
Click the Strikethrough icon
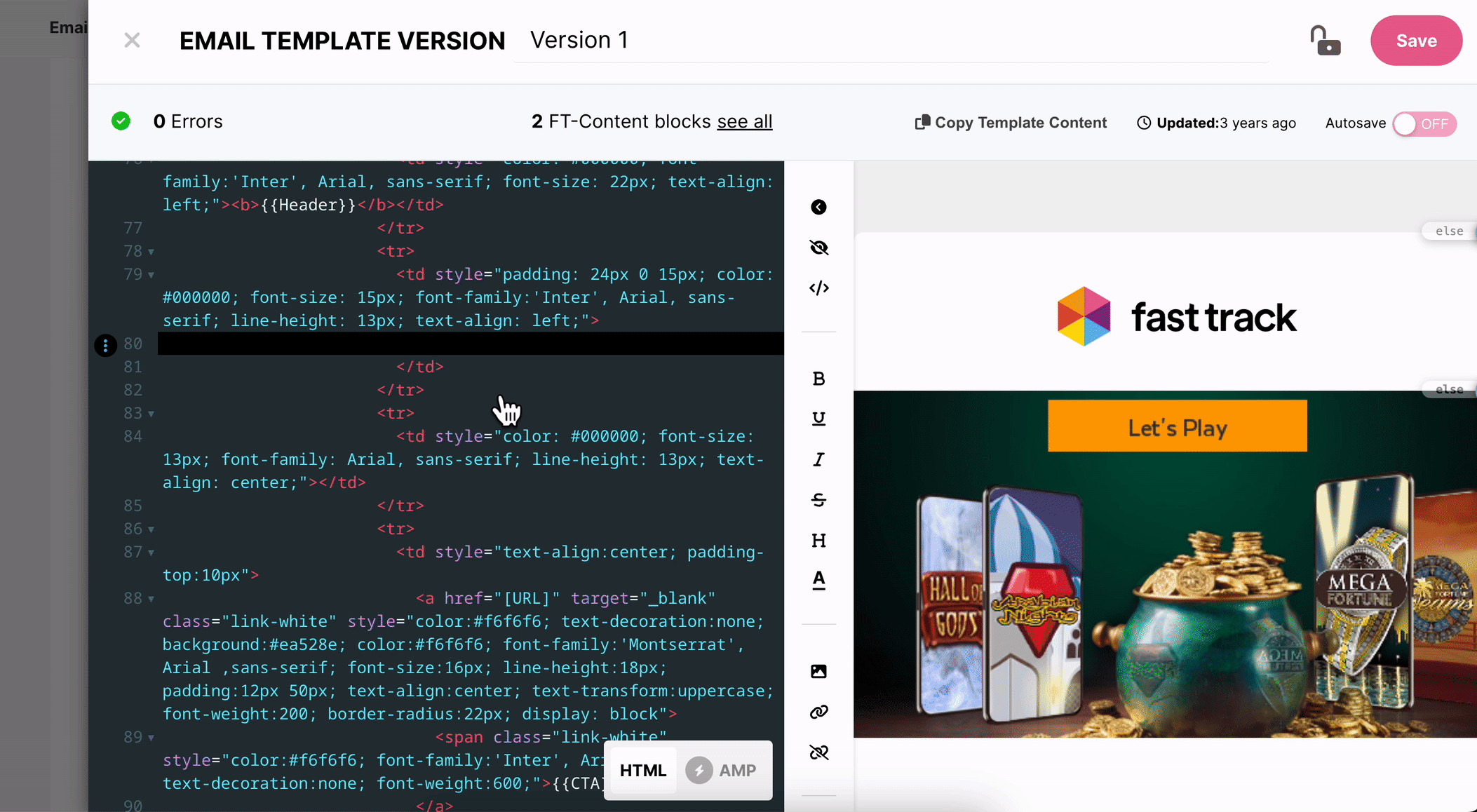(818, 500)
